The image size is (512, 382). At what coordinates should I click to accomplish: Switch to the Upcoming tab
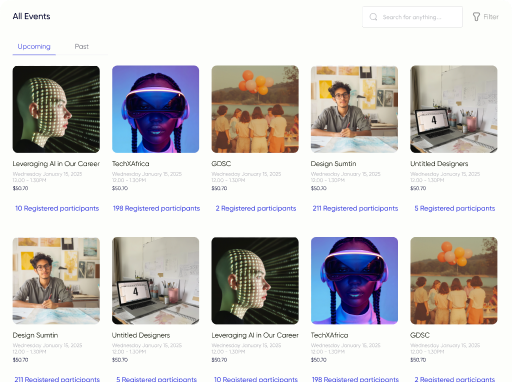tap(34, 46)
